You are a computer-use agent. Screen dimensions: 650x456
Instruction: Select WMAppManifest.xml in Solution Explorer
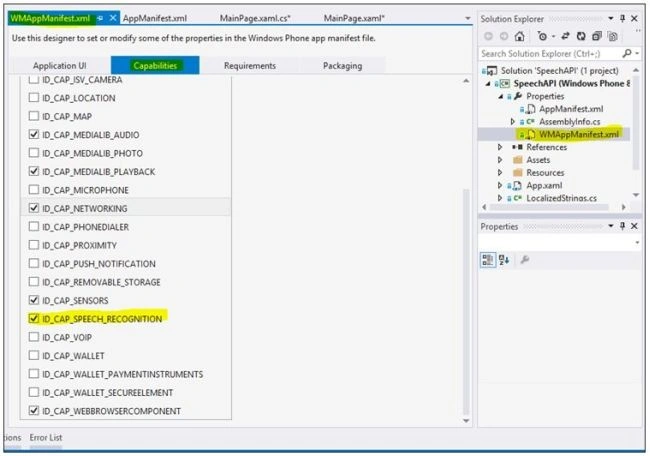click(x=579, y=134)
